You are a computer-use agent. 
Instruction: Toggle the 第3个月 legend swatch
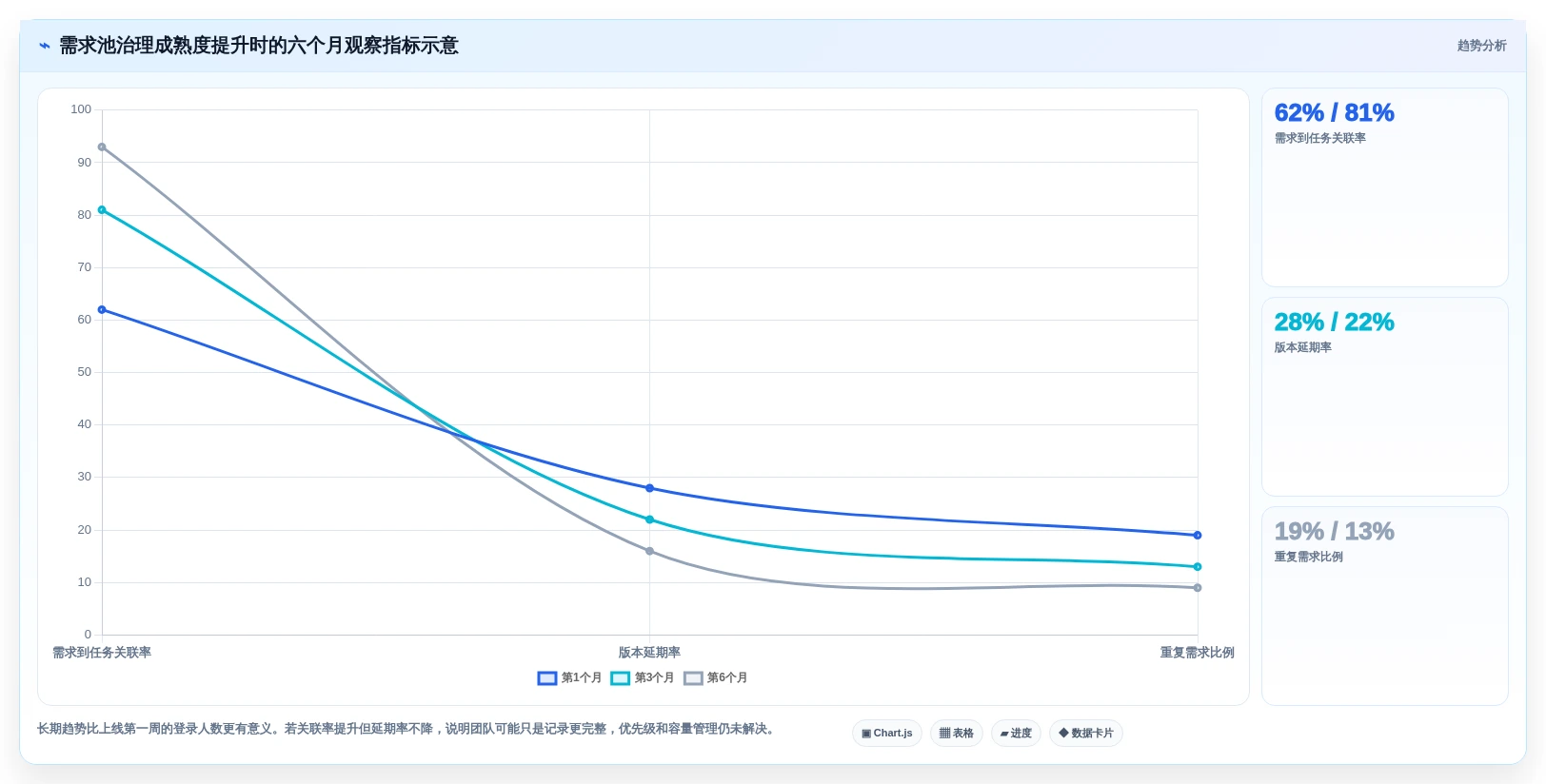click(x=620, y=678)
